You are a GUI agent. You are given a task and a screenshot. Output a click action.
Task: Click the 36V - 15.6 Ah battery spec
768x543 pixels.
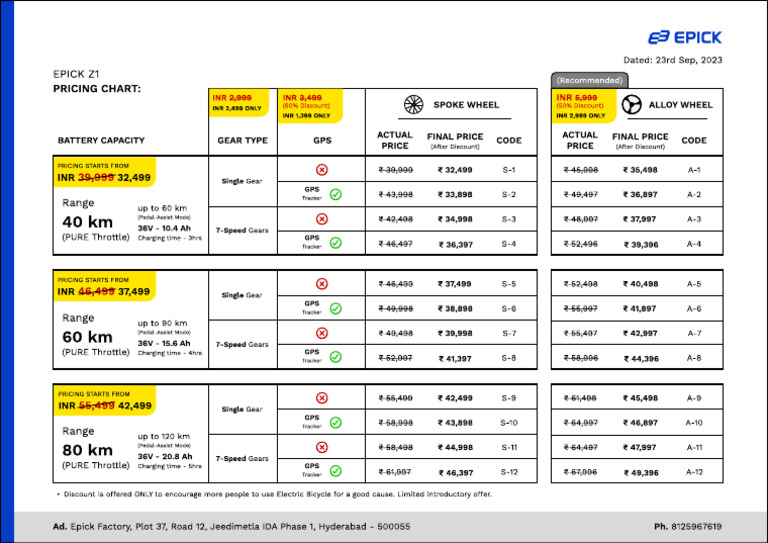click(x=164, y=343)
